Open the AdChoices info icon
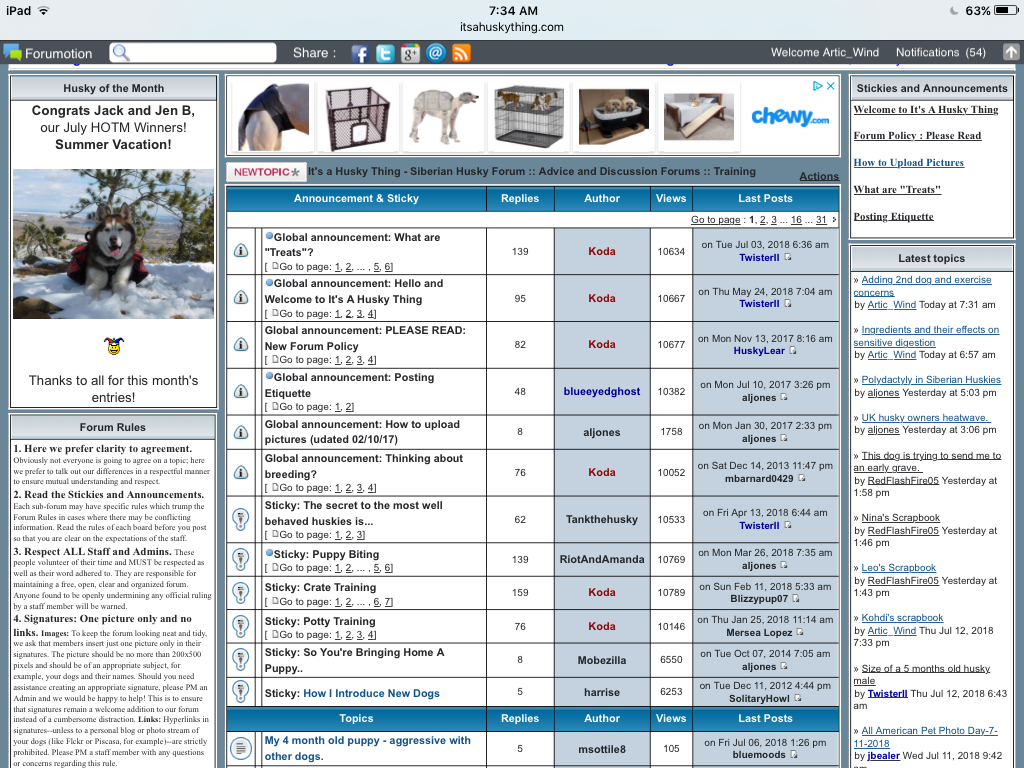The width and height of the screenshot is (1024, 768). click(817, 86)
